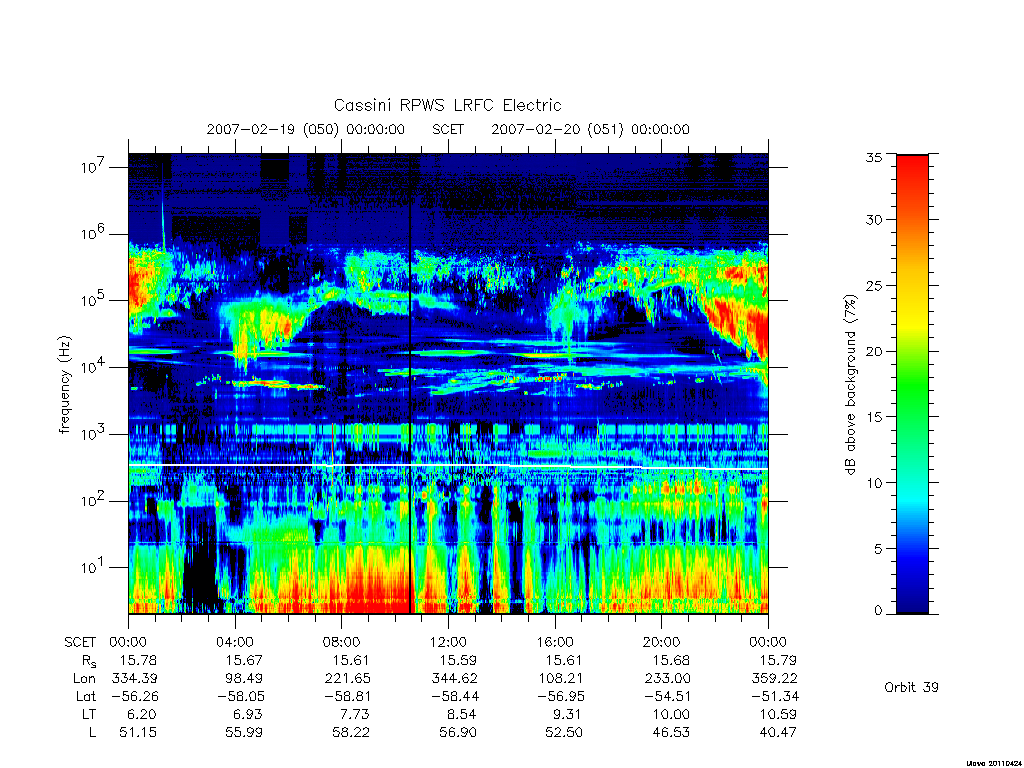Click the colorbar tick label '30'
The height and width of the screenshot is (768, 1024).
pyautogui.click(x=874, y=220)
